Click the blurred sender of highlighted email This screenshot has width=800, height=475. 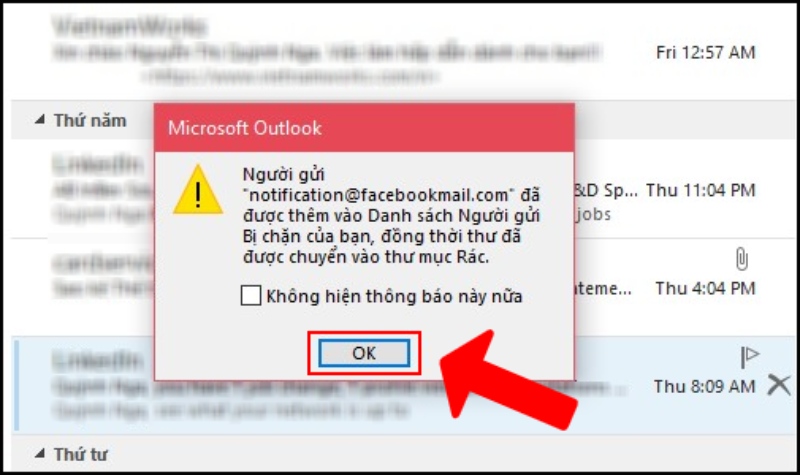coord(98,360)
